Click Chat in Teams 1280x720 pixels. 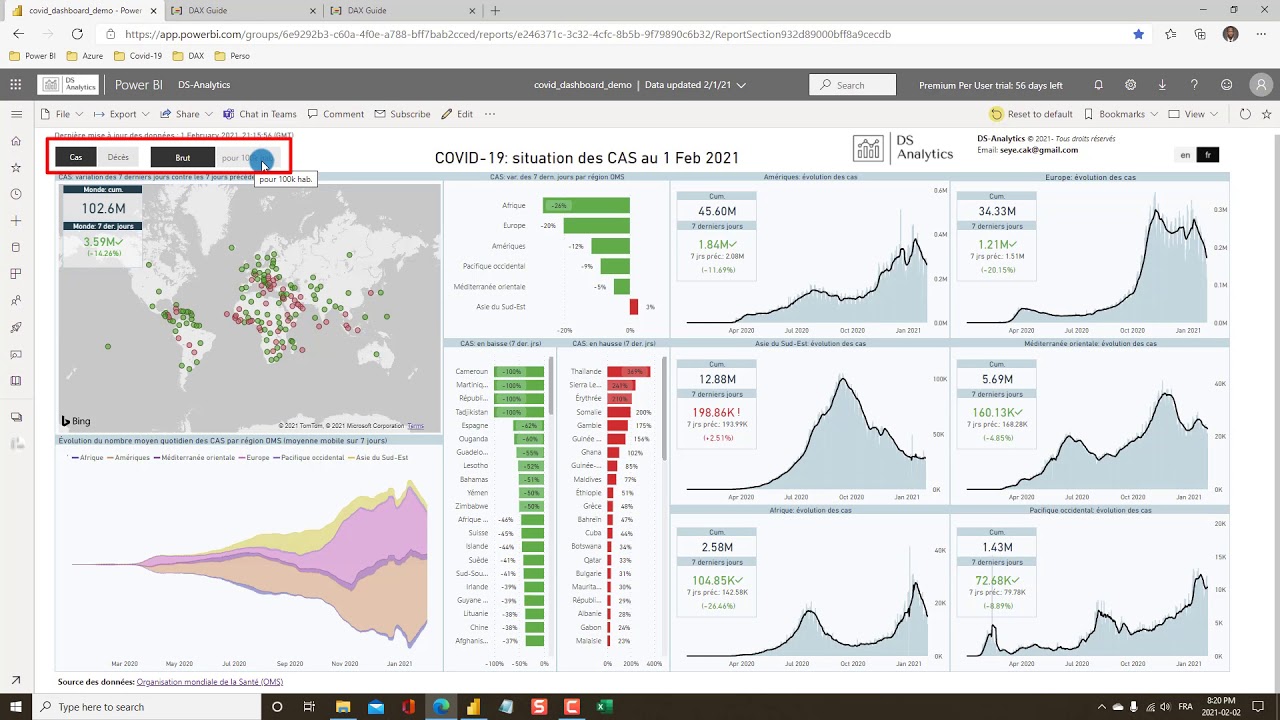coord(259,114)
